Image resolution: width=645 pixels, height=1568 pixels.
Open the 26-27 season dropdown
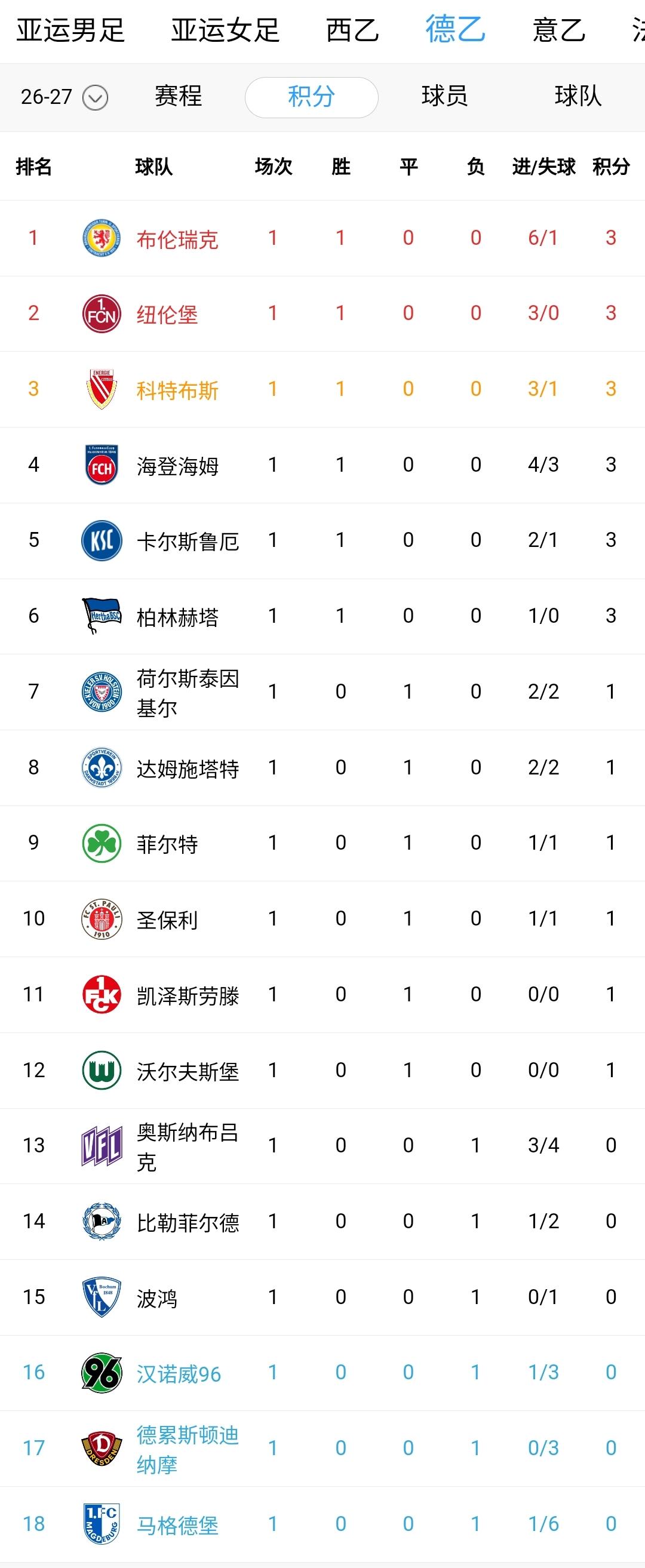point(64,97)
